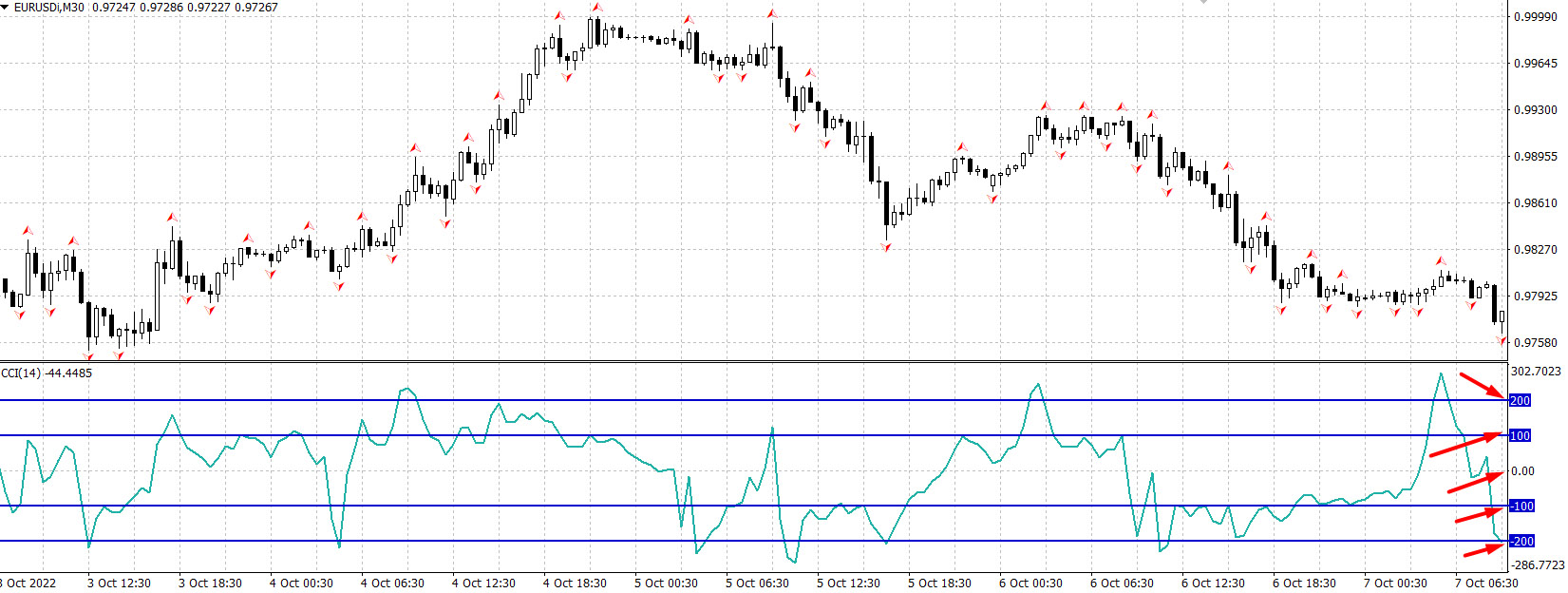Click the 0.99990 price axis label
Image resolution: width=1568 pixels, height=593 pixels.
click(x=1535, y=17)
